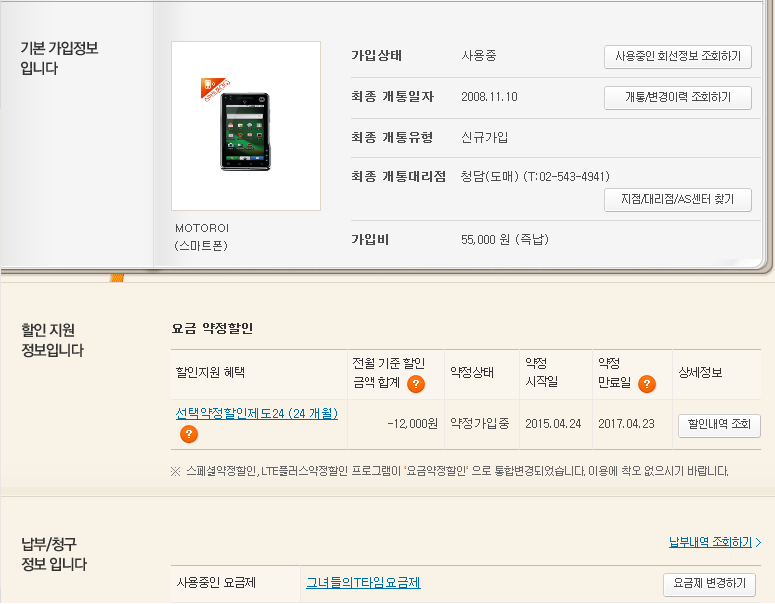Click the ※ notice symbol under discount table
This screenshot has height=604, width=775.
coord(175,470)
